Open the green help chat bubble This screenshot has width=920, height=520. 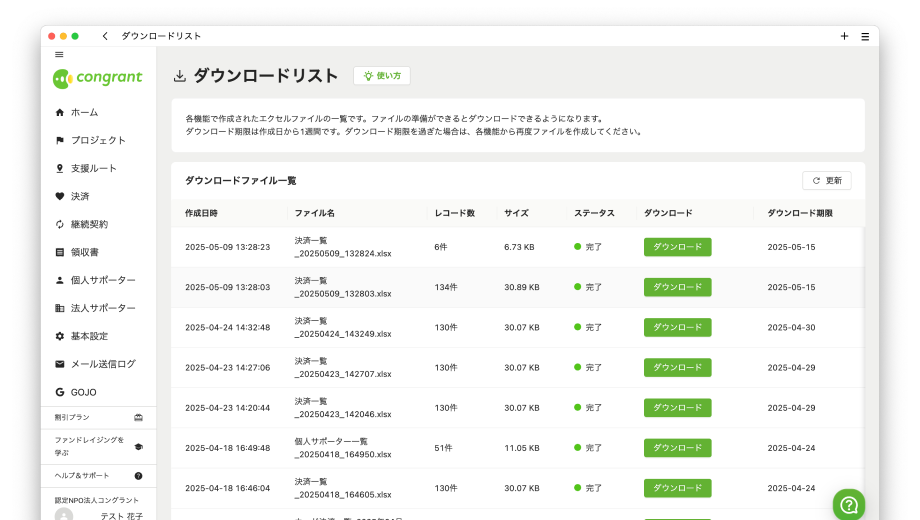click(x=848, y=504)
